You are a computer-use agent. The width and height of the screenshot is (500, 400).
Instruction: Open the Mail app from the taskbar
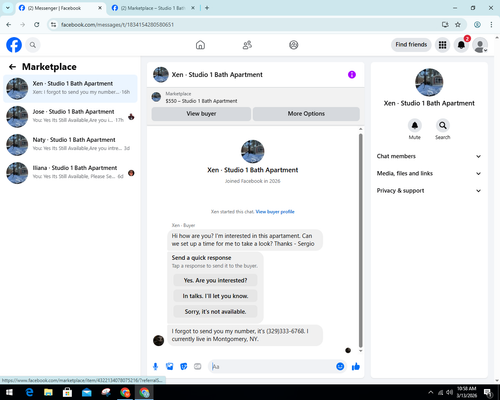87,392
